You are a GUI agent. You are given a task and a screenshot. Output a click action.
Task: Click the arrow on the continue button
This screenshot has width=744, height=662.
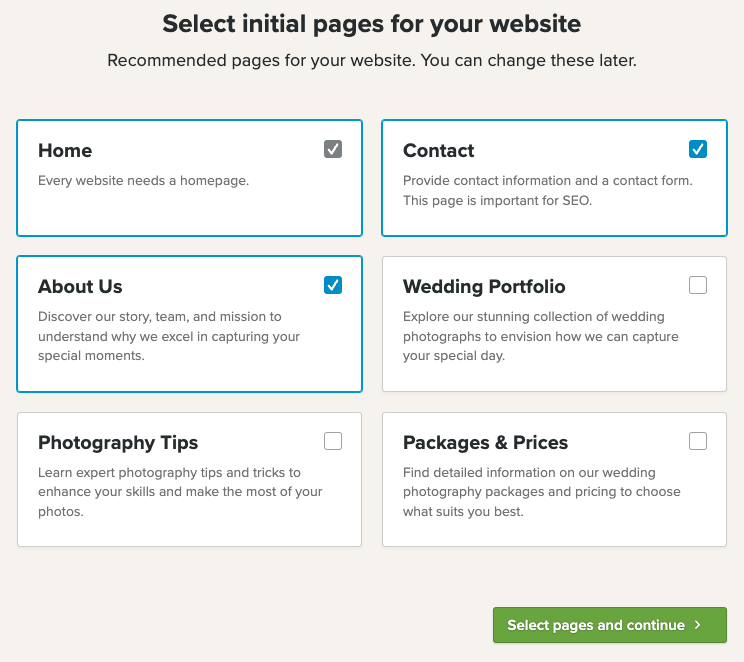(x=697, y=625)
